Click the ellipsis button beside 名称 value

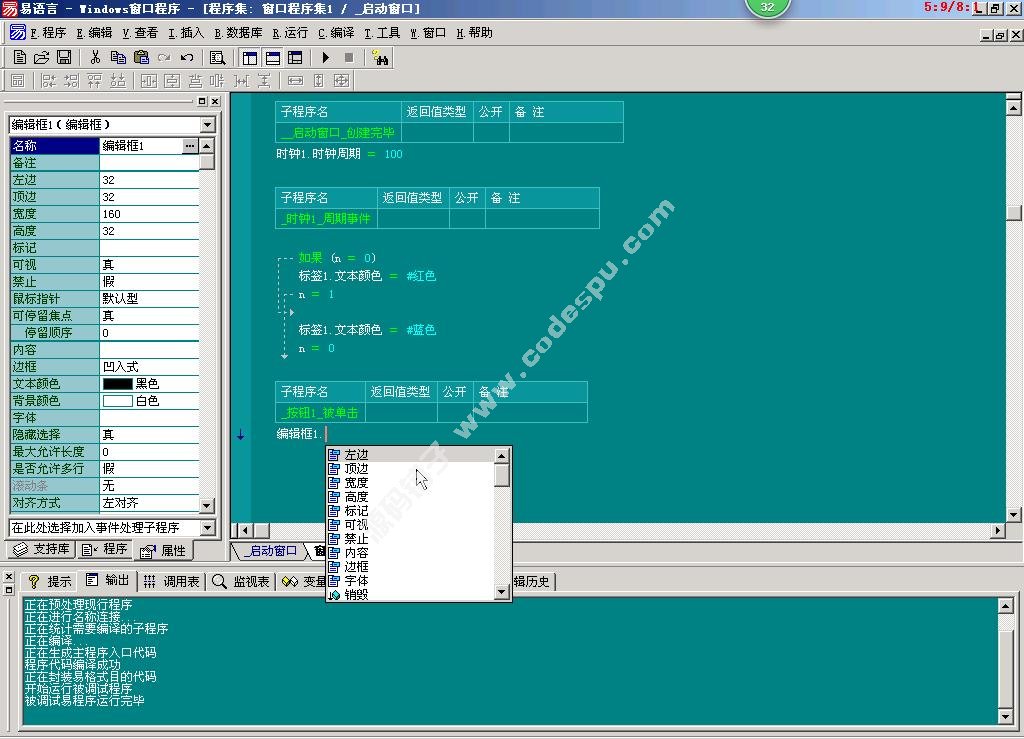point(189,146)
